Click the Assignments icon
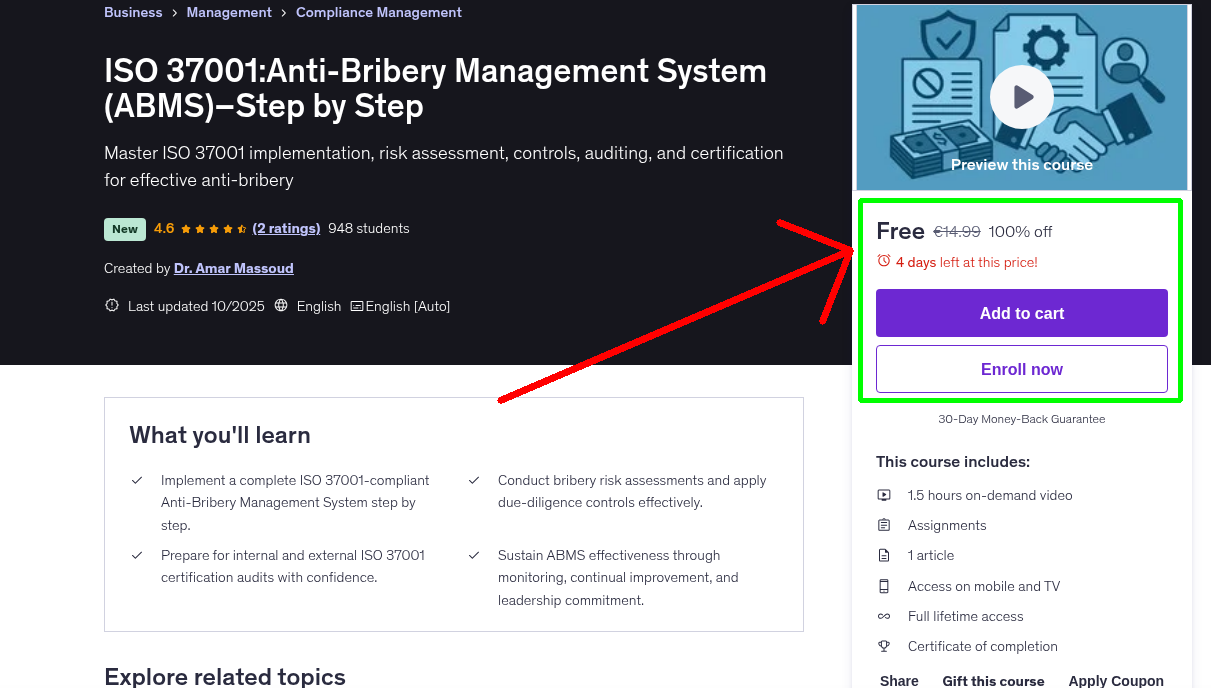 pos(884,524)
